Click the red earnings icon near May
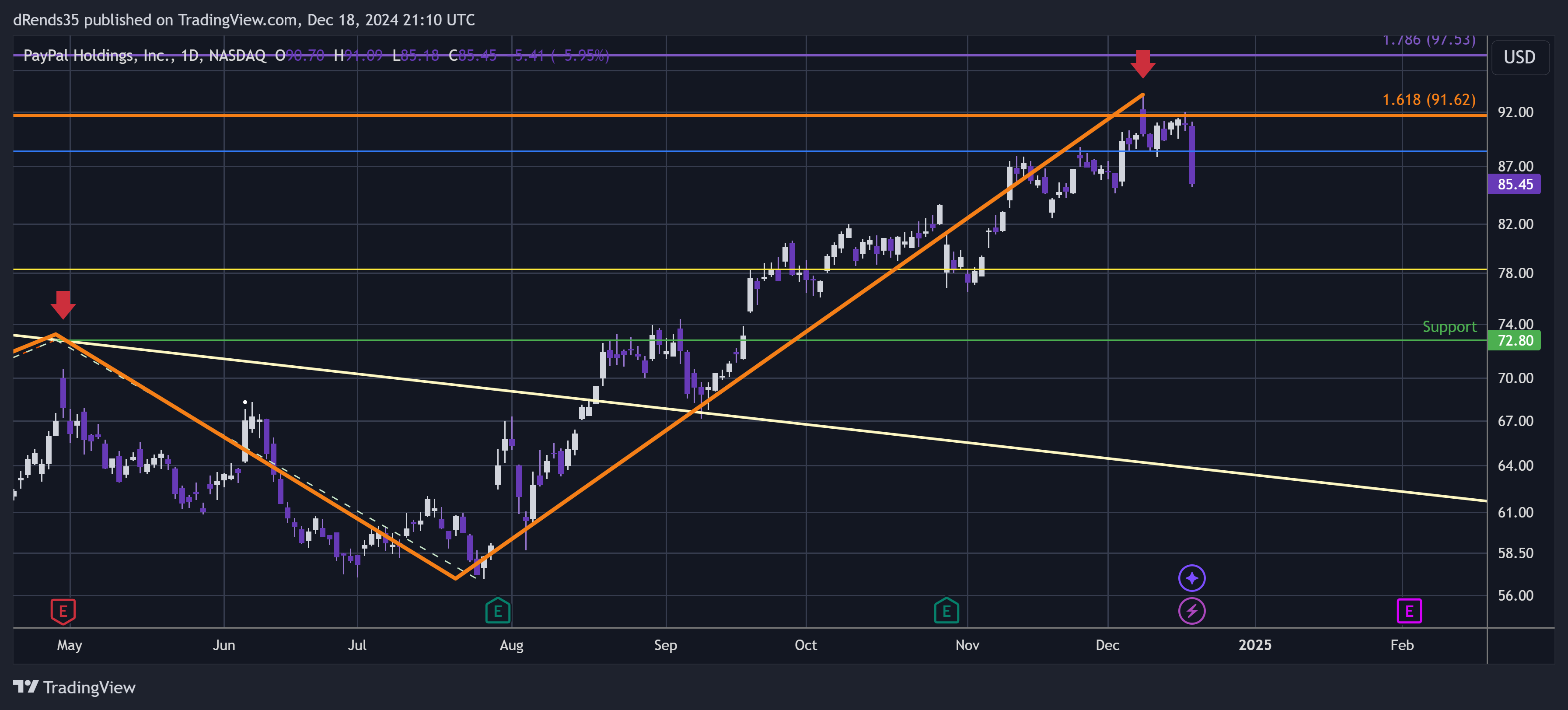The width and height of the screenshot is (1568, 710). click(63, 612)
